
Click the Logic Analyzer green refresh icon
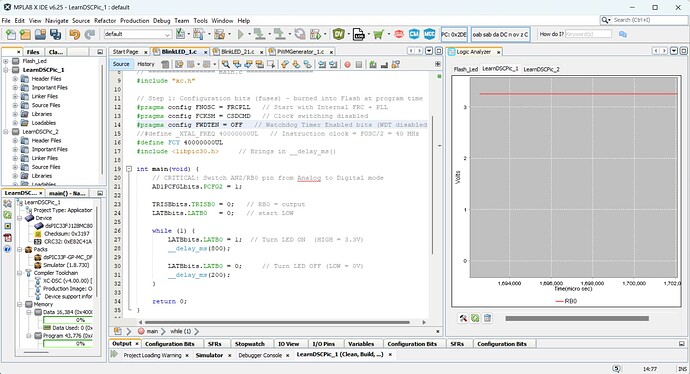475,318
